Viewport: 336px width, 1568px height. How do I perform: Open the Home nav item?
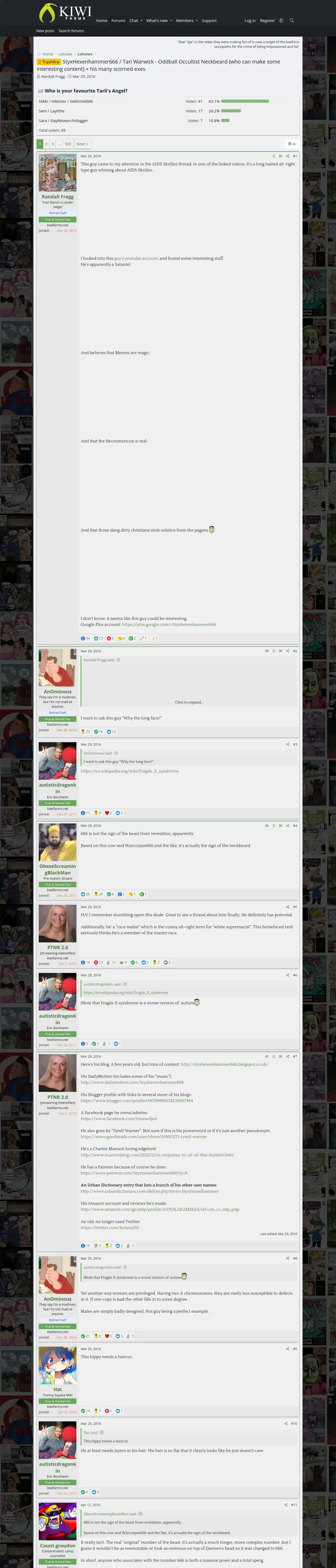[102, 21]
